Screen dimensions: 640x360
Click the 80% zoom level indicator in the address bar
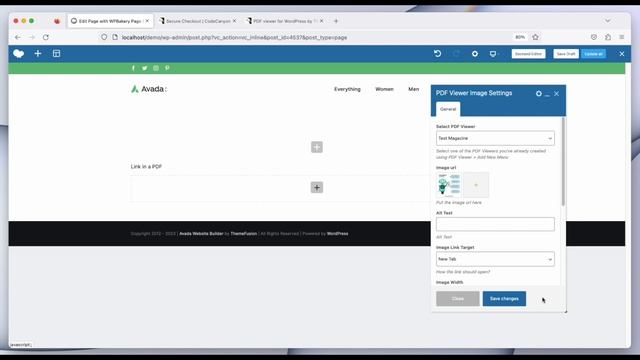tap(520, 37)
